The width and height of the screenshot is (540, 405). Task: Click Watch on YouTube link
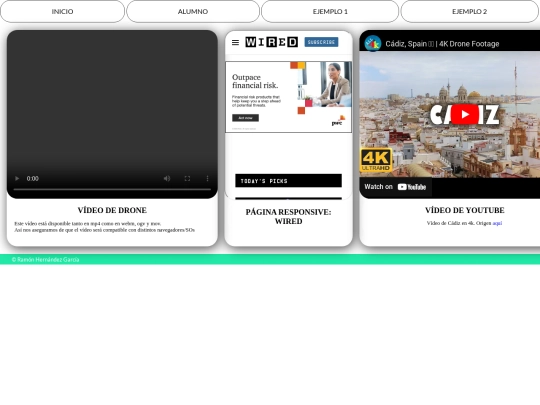tap(395, 187)
